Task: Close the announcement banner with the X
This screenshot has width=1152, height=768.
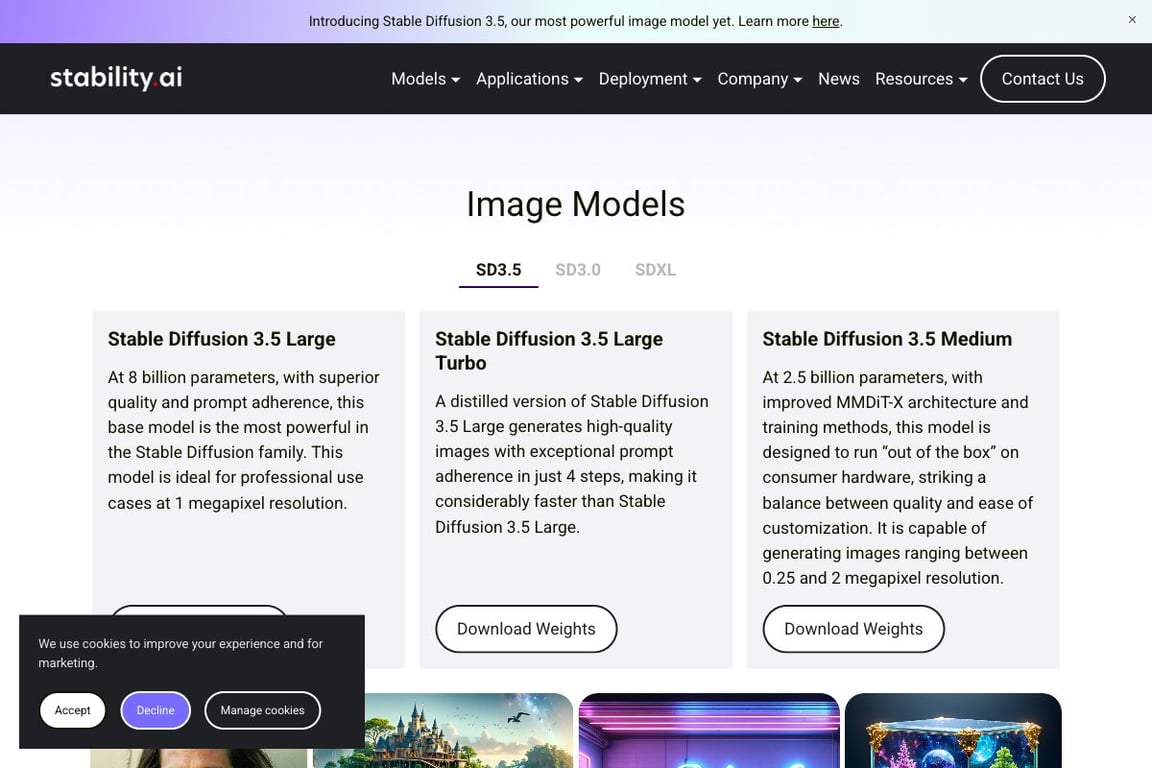Action: point(1131,20)
